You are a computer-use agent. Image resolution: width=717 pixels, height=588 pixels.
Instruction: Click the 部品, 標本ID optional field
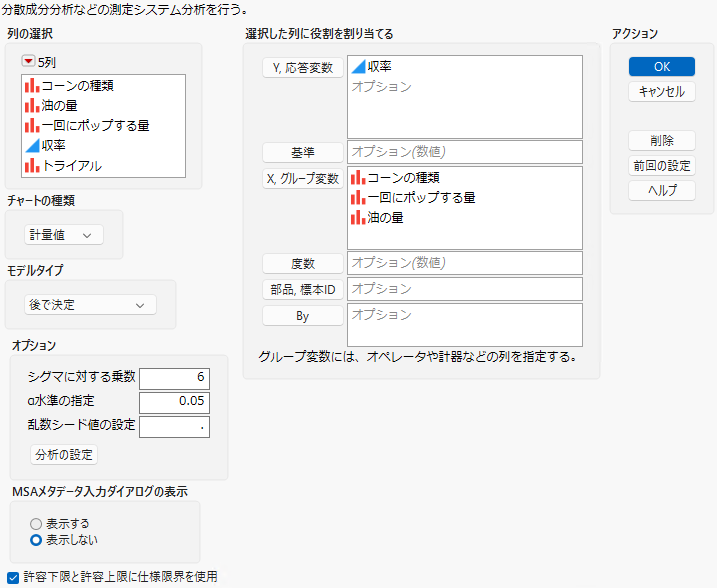click(x=465, y=289)
